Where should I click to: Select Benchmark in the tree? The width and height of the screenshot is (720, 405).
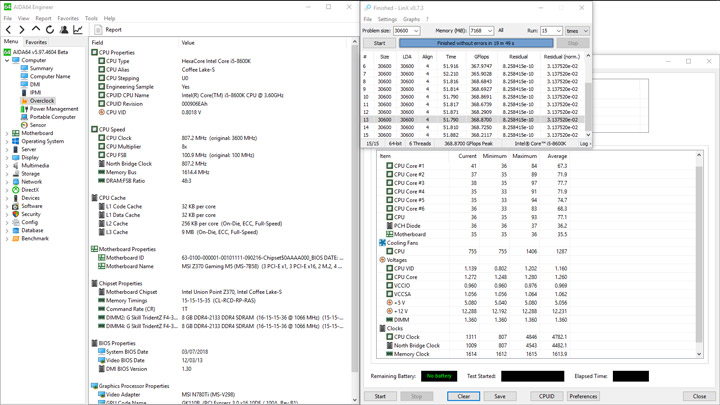click(x=35, y=239)
